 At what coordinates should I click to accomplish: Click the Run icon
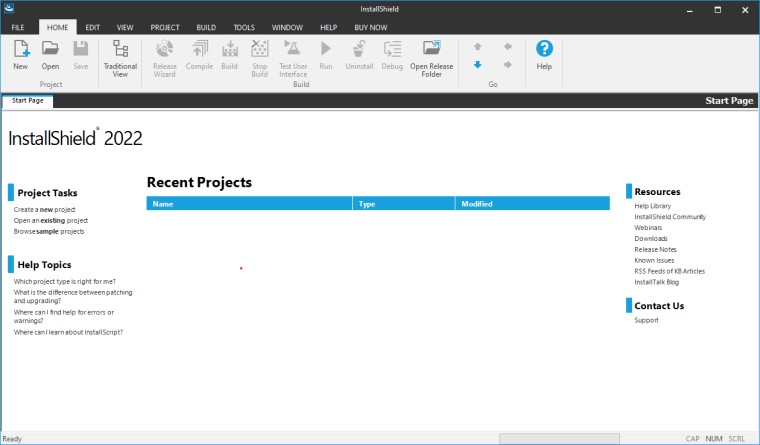[x=326, y=48]
